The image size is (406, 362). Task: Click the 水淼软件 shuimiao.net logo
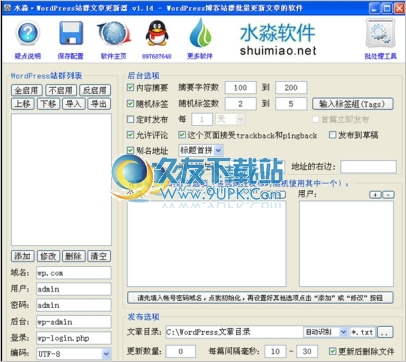tap(278, 39)
